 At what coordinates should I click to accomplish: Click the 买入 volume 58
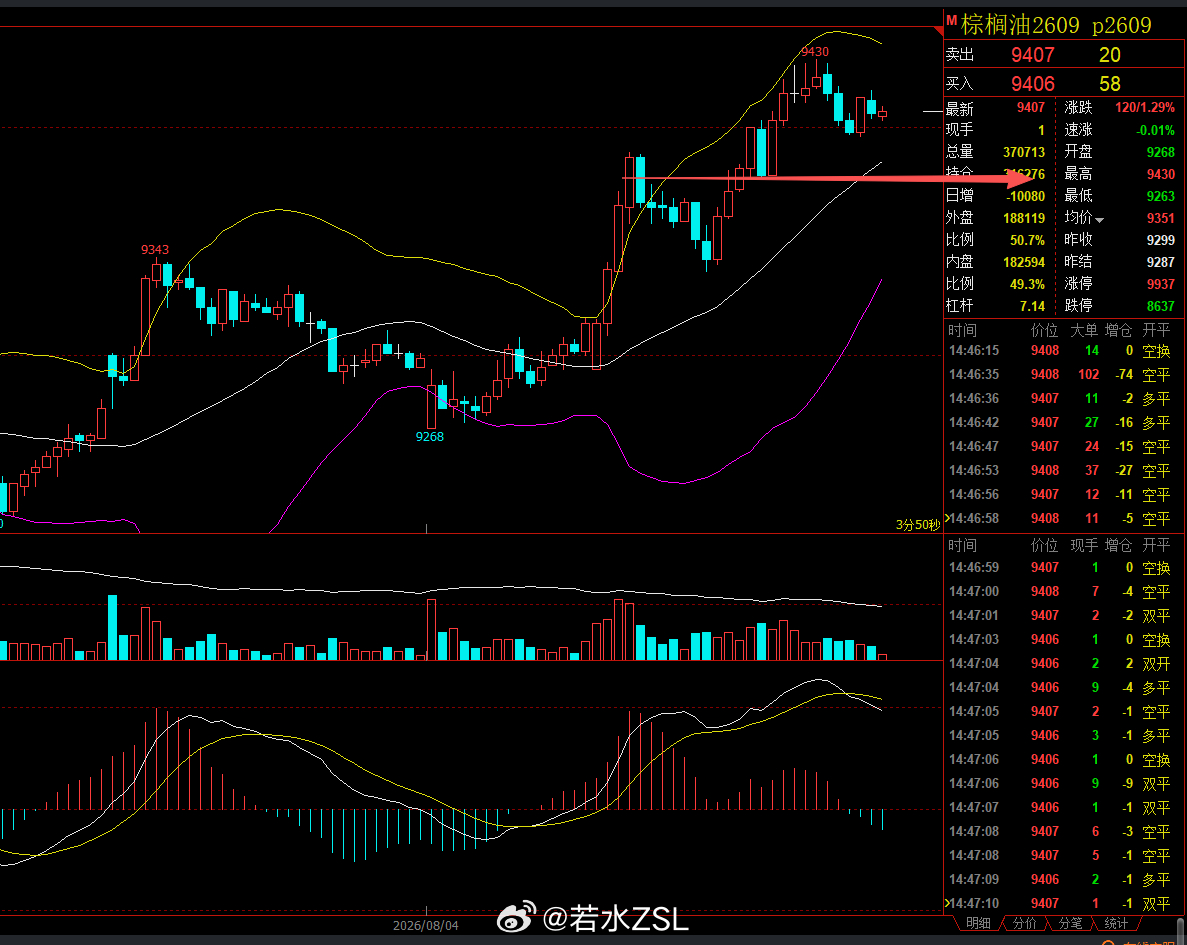point(1110,83)
